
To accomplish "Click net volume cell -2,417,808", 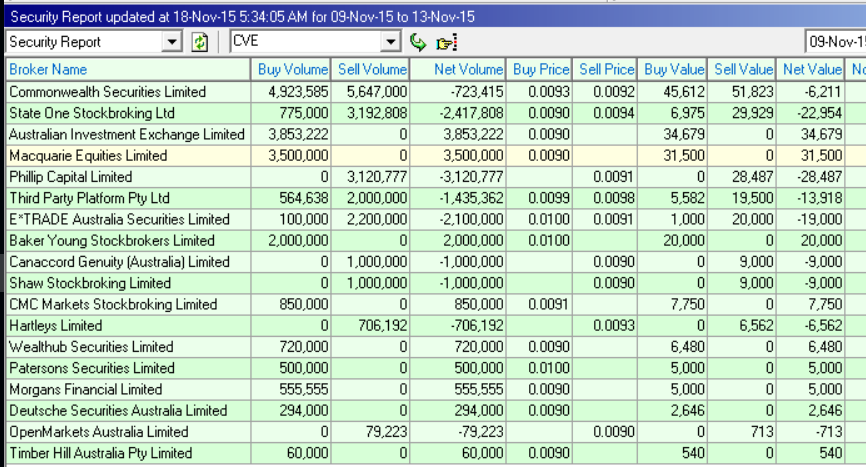I will [x=457, y=113].
